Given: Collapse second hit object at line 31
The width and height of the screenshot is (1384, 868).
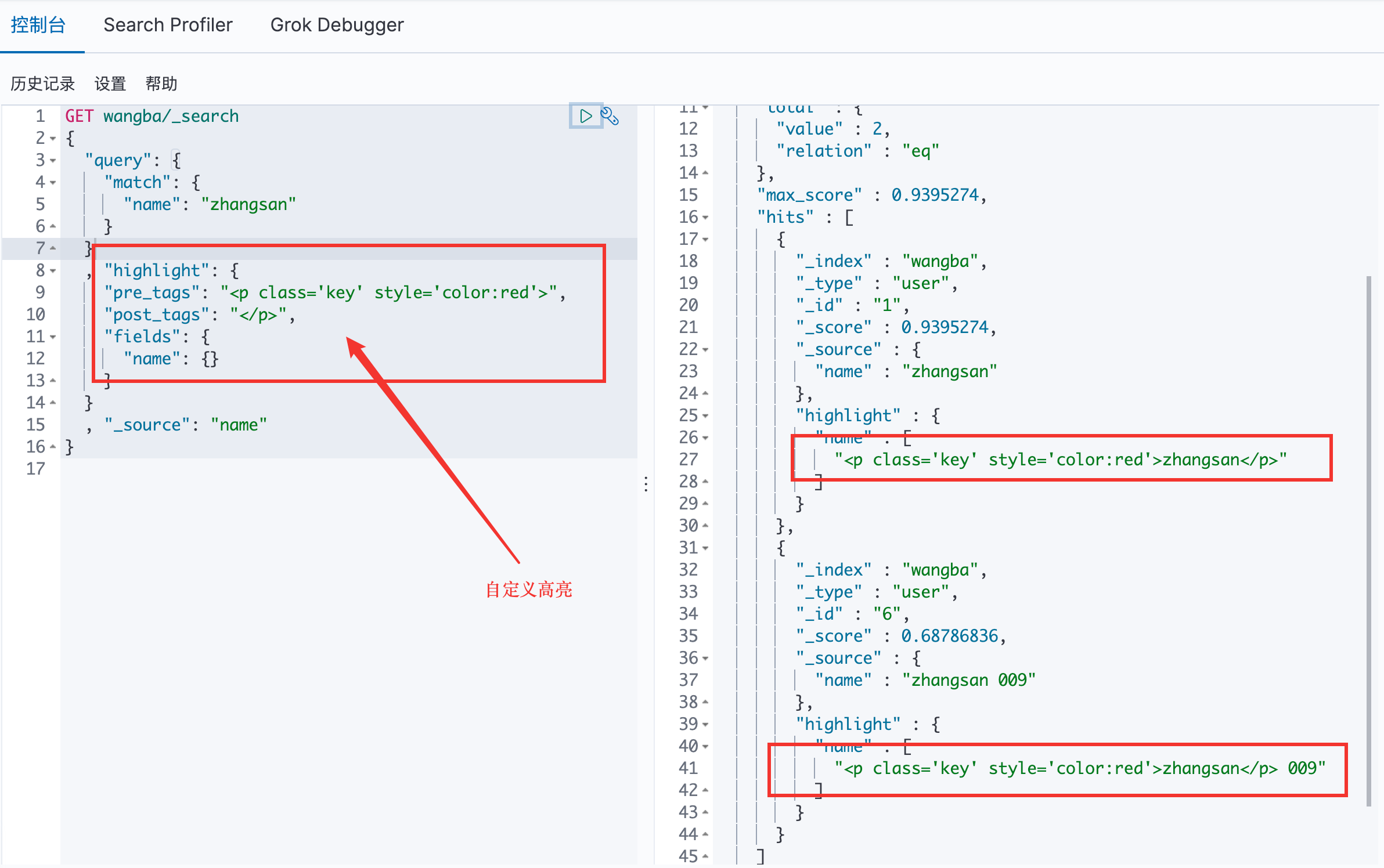Looking at the screenshot, I should click(x=705, y=548).
